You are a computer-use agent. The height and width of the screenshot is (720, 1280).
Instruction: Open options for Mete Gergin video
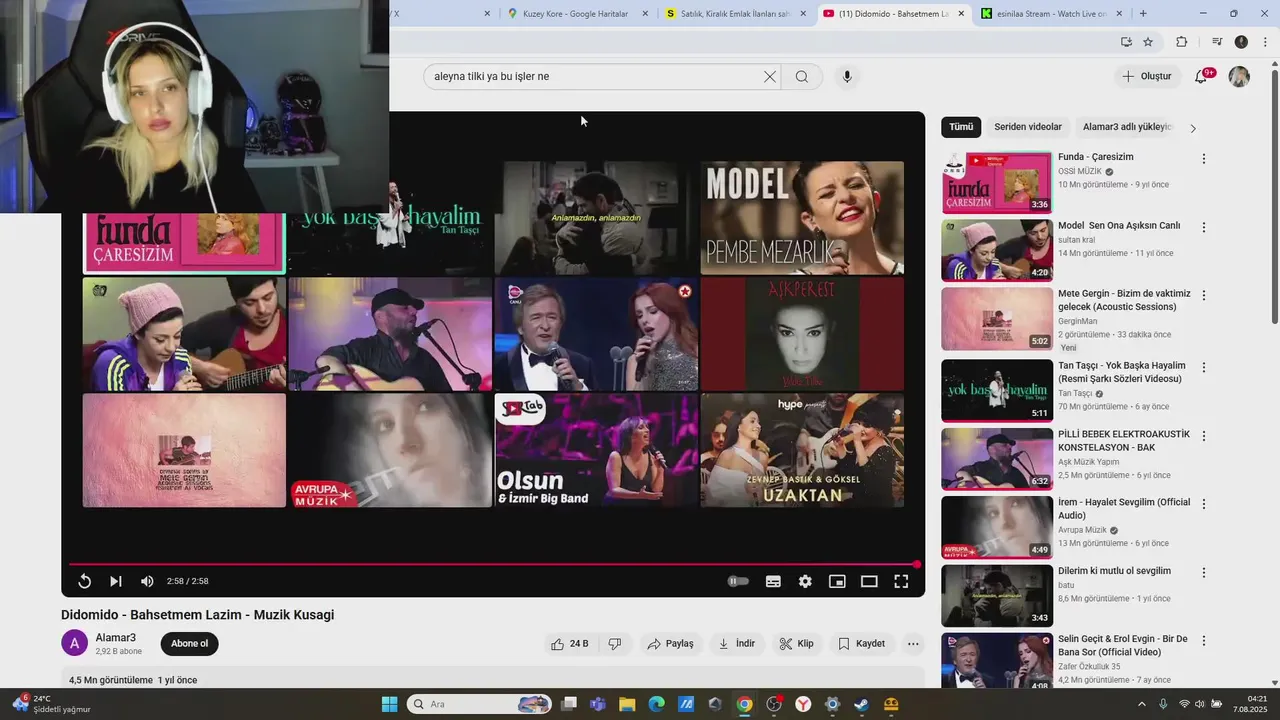(x=1204, y=296)
